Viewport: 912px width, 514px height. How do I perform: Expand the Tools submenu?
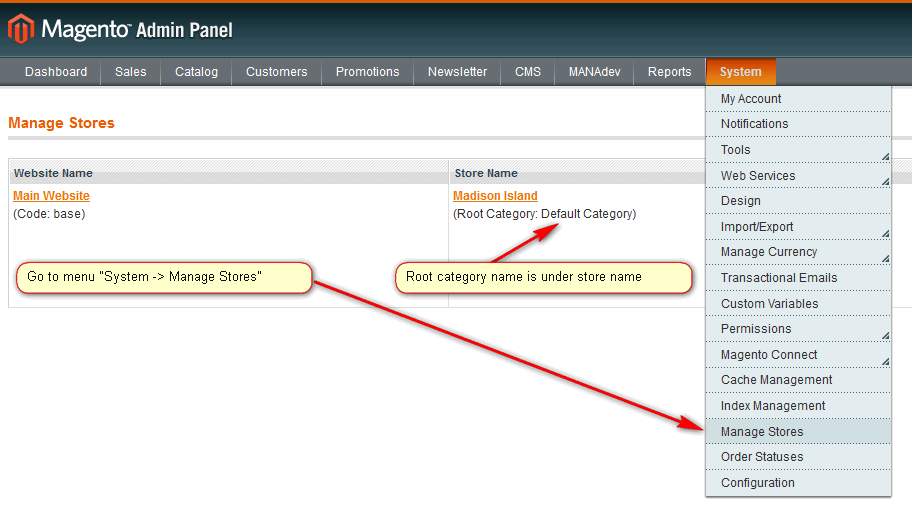click(x=798, y=150)
